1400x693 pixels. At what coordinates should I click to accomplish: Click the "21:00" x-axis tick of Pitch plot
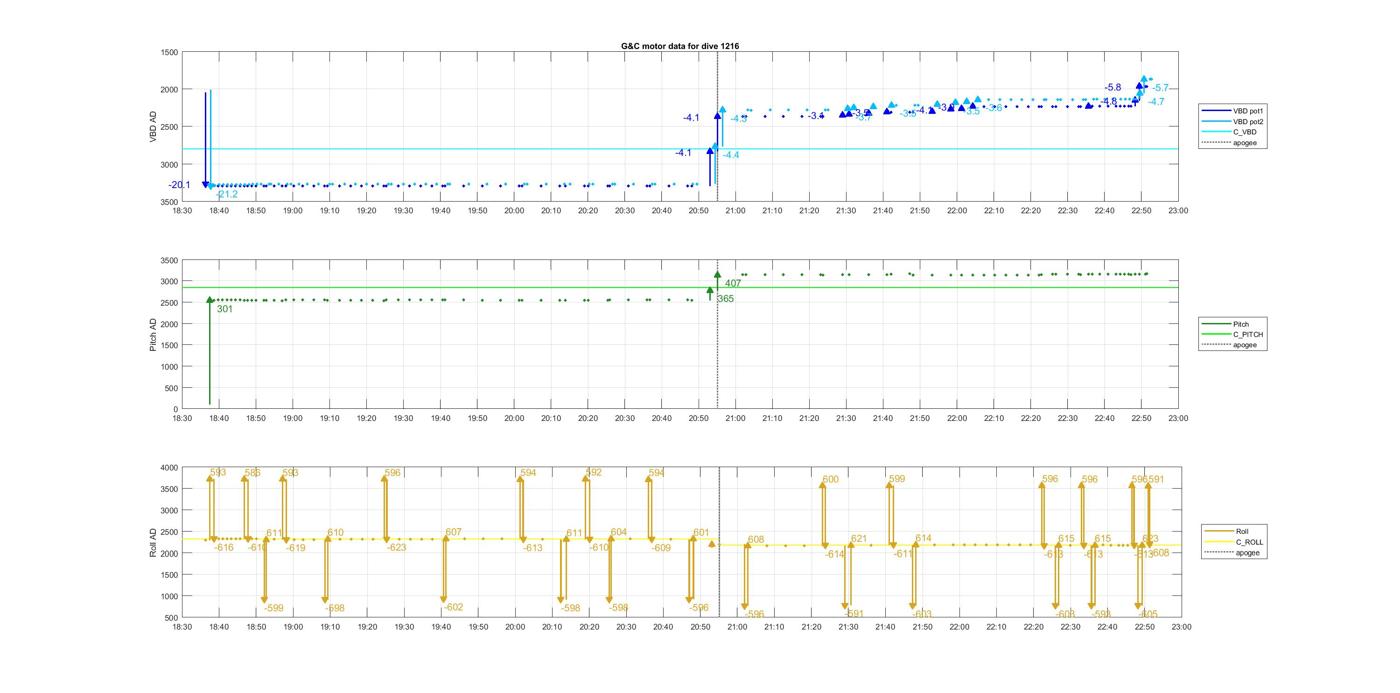pos(735,418)
